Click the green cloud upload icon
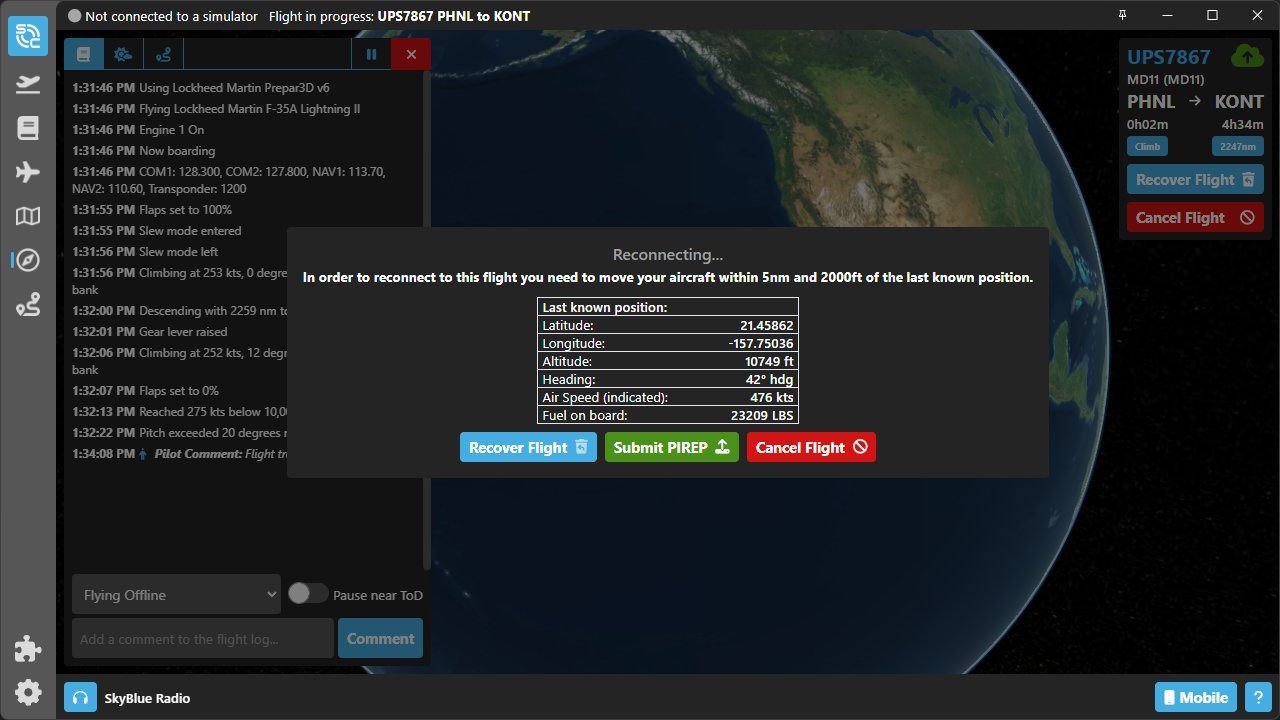This screenshot has width=1280, height=720. tap(1247, 56)
